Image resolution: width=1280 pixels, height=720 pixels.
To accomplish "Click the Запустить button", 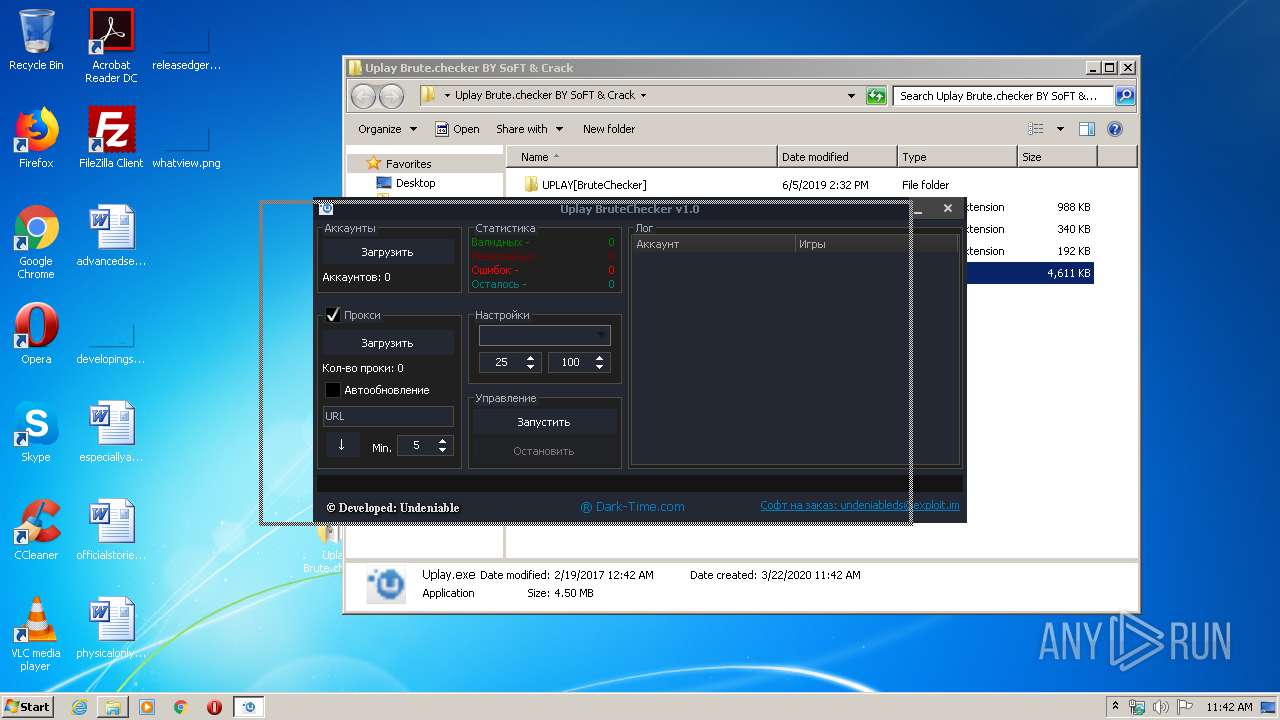I will click(x=544, y=422).
